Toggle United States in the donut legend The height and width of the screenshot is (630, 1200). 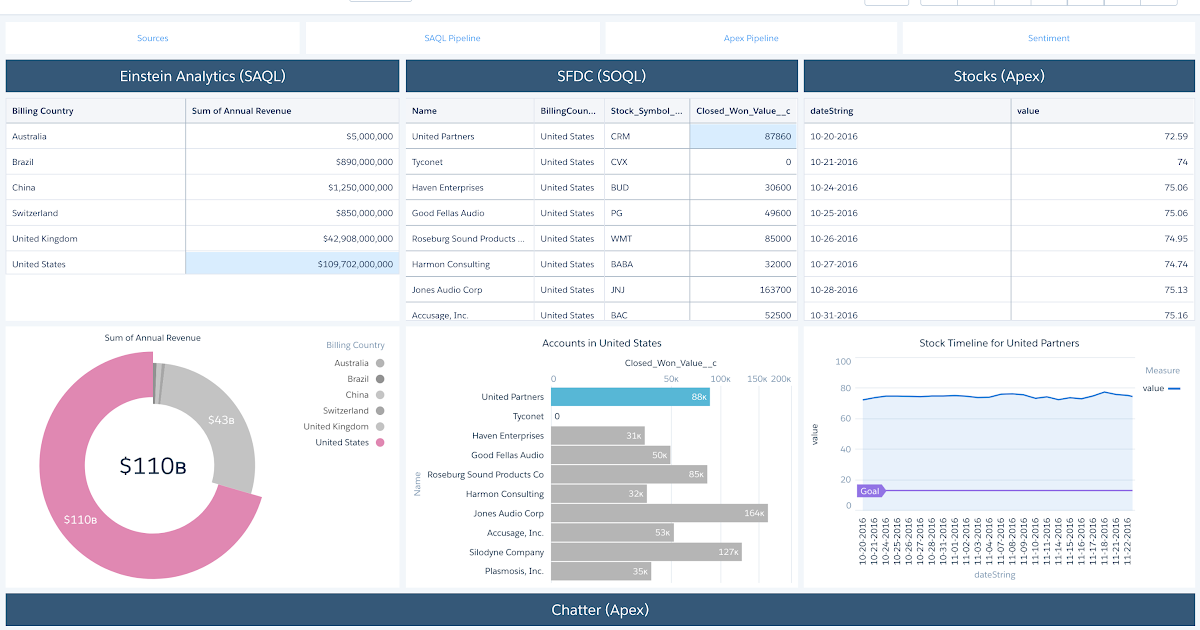tap(349, 442)
